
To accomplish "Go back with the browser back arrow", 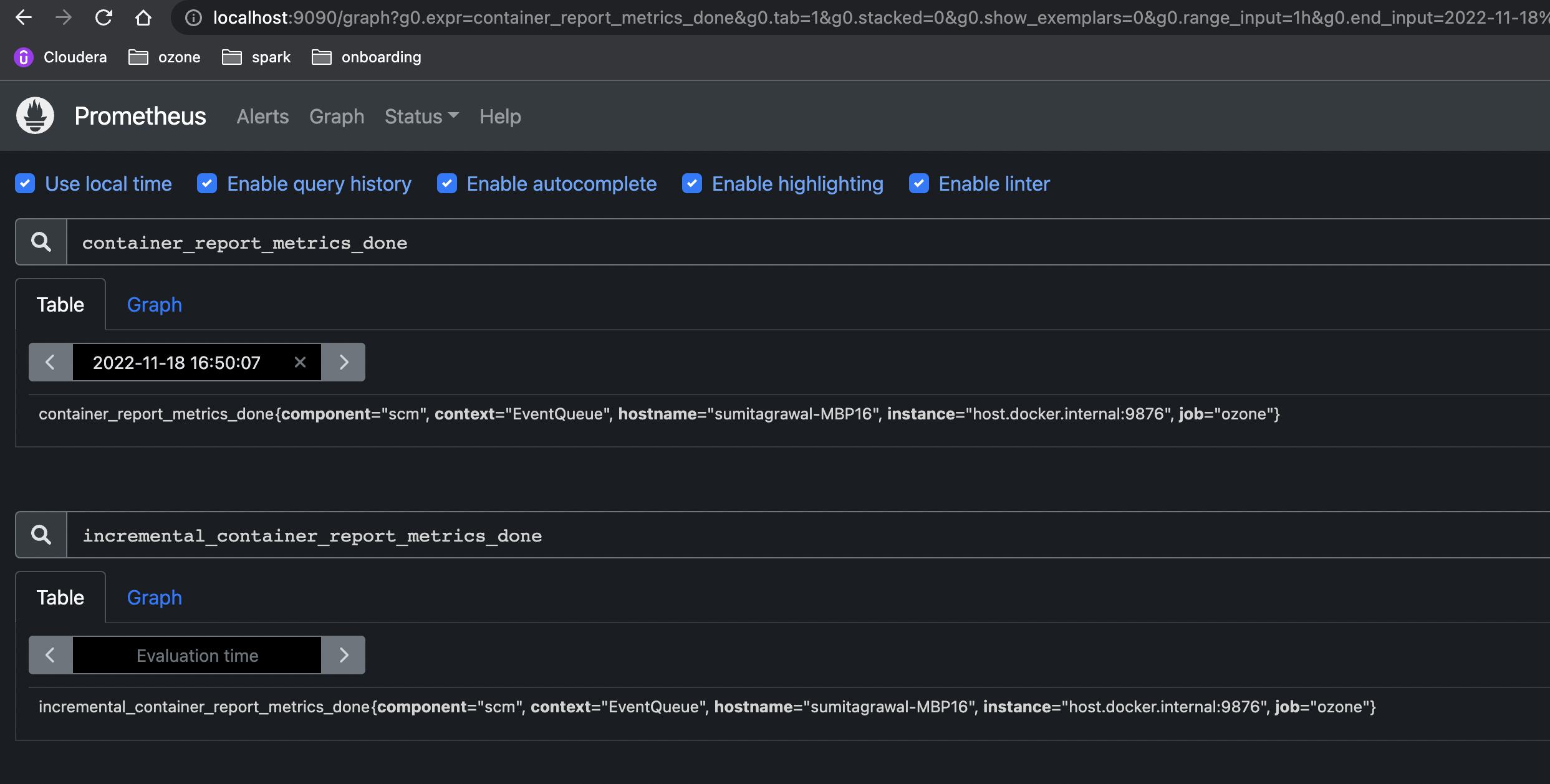I will coord(24,17).
